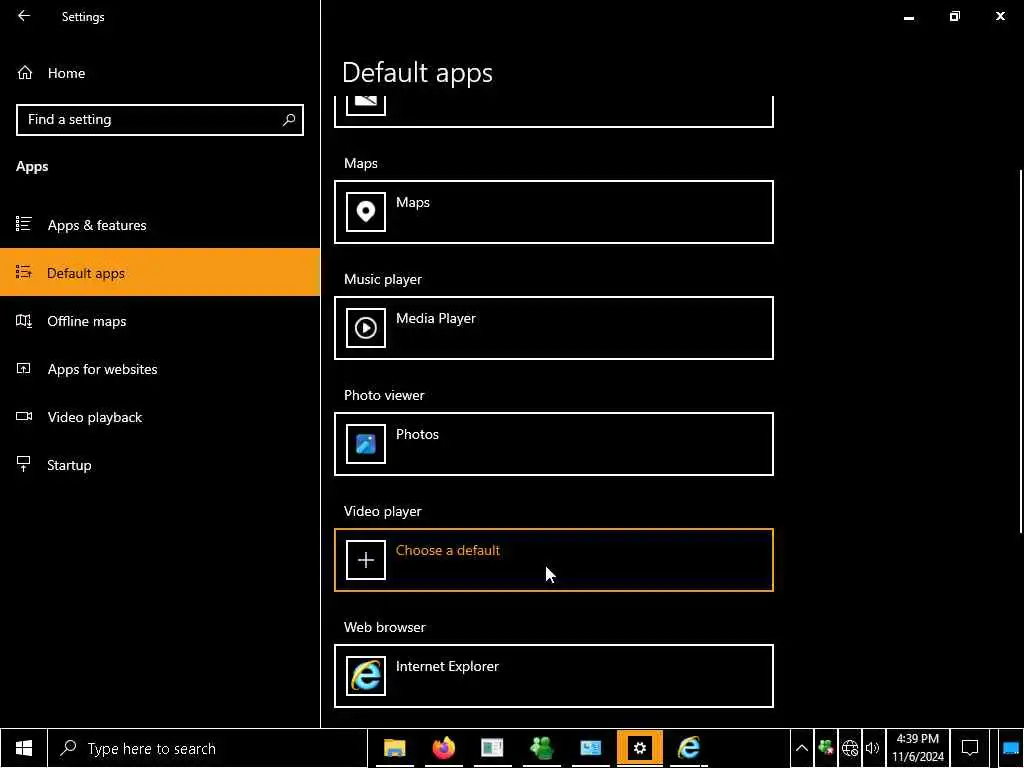Click the Internet Explorer icon in Web browser
Viewport: 1024px width, 768px height.
366,676
